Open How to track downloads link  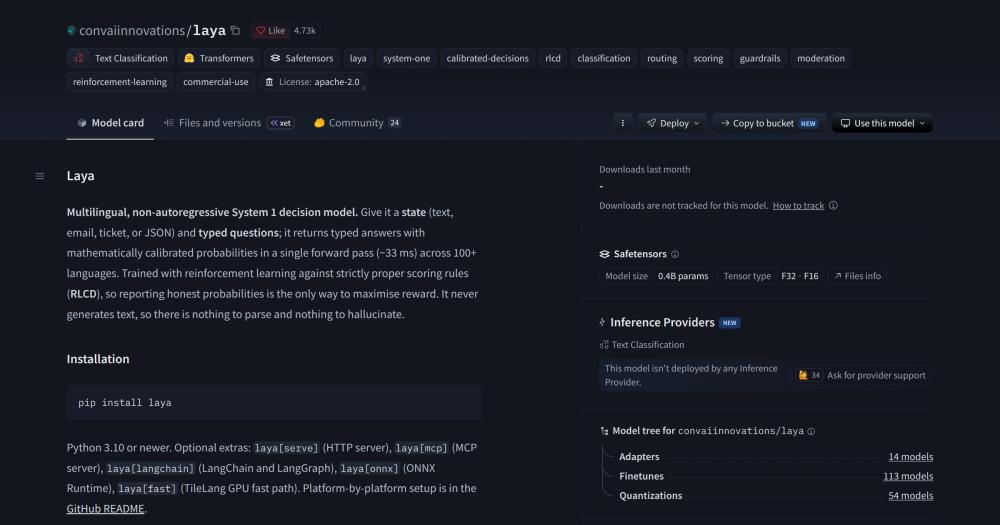798,205
